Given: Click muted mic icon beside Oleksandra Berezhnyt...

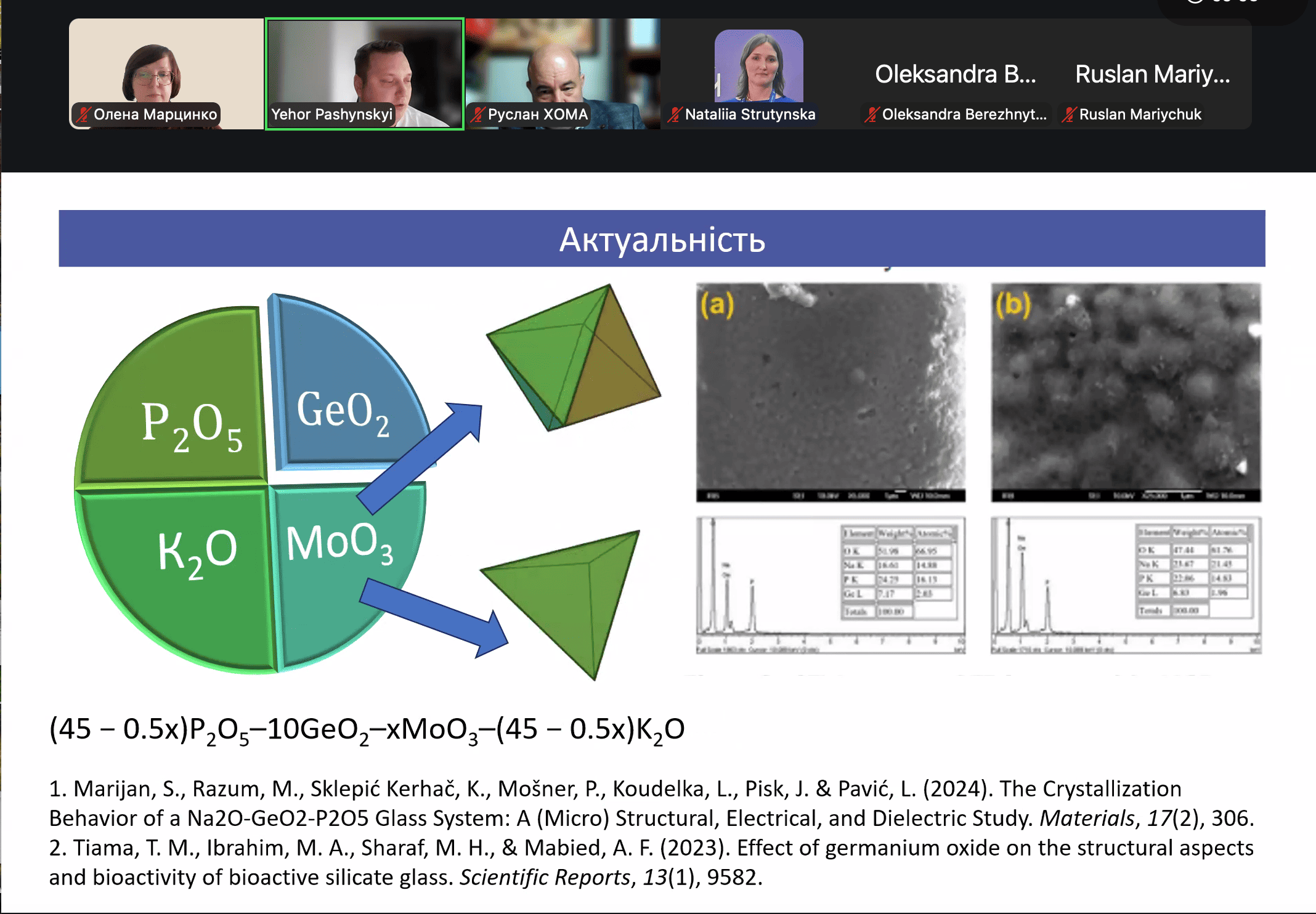Looking at the screenshot, I should click(872, 115).
